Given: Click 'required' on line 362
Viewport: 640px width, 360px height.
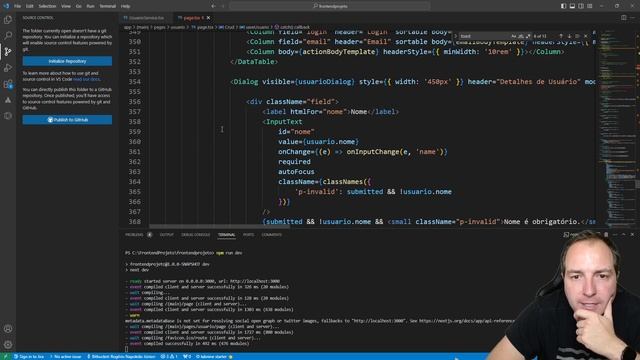Looking at the screenshot, I should click(294, 162).
